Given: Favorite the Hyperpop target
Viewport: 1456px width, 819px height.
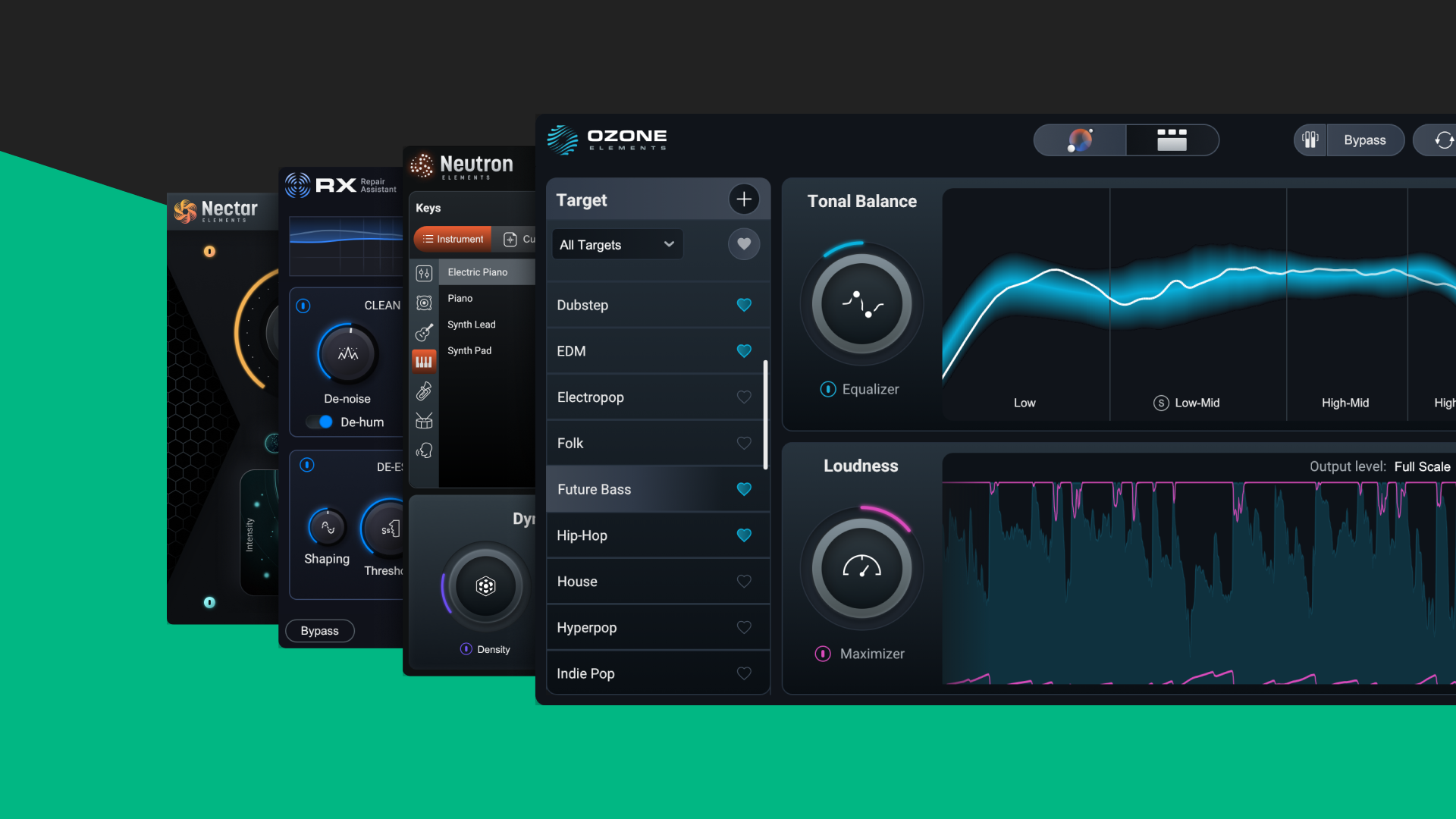Looking at the screenshot, I should pos(744,628).
